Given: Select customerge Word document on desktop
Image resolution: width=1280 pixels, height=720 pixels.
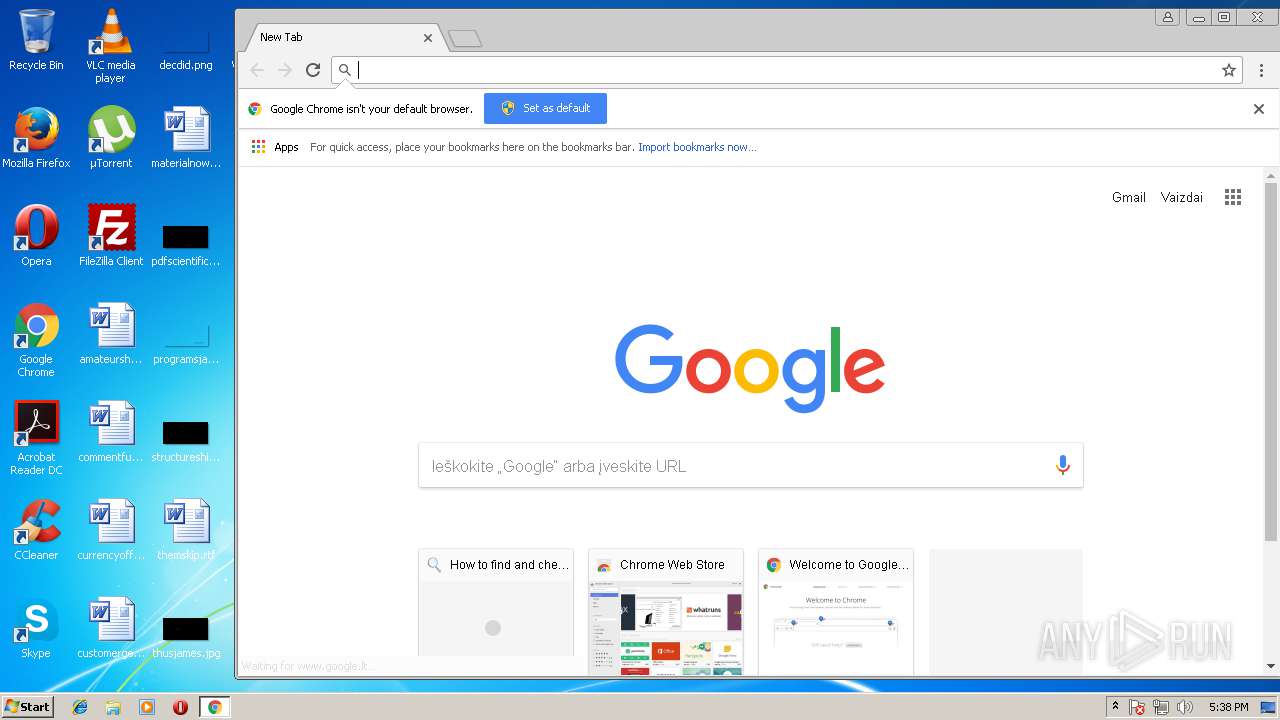Looking at the screenshot, I should (x=110, y=628).
